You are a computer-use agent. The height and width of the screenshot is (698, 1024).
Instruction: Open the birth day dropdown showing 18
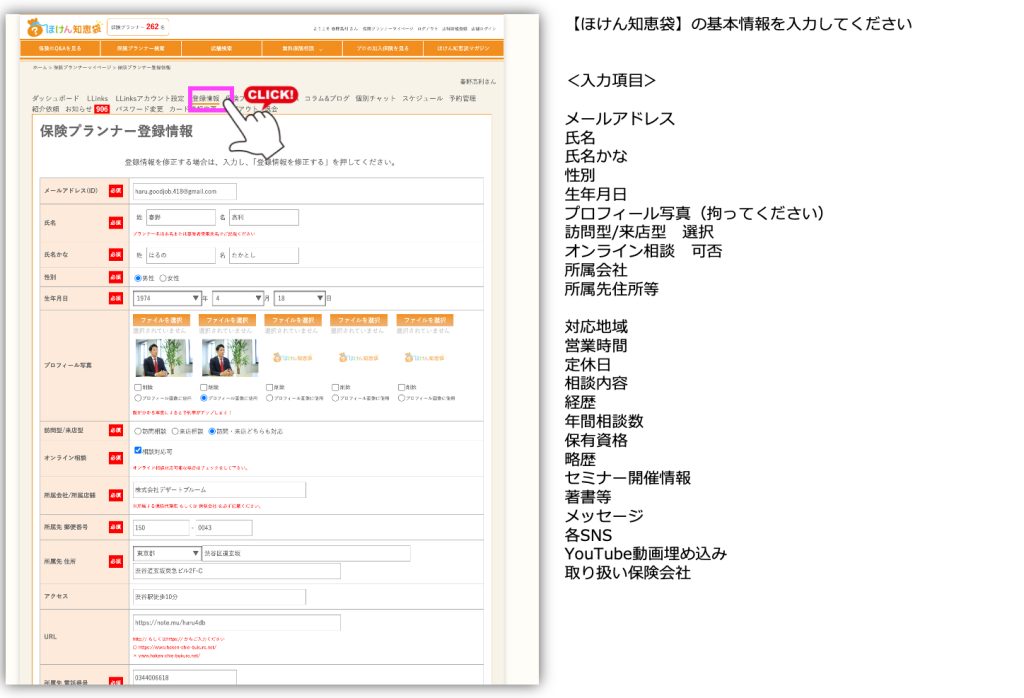pyautogui.click(x=299, y=298)
